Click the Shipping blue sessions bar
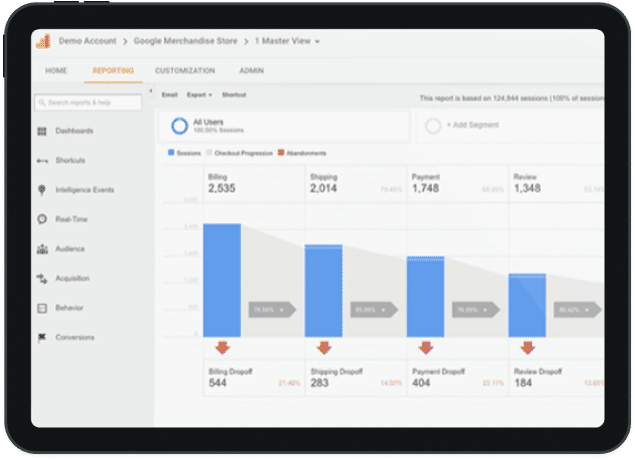This screenshot has width=635, height=460. (324, 291)
